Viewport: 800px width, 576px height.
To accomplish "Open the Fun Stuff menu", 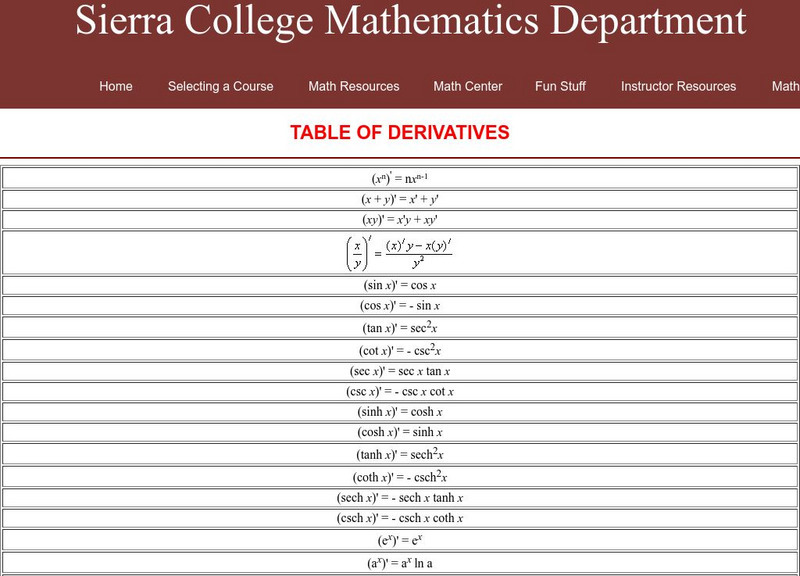I will coord(560,86).
